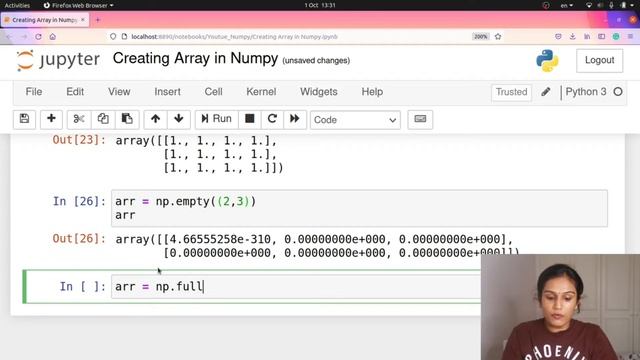
Task: Interrupt the kernel with stop icon
Action: 250,119
